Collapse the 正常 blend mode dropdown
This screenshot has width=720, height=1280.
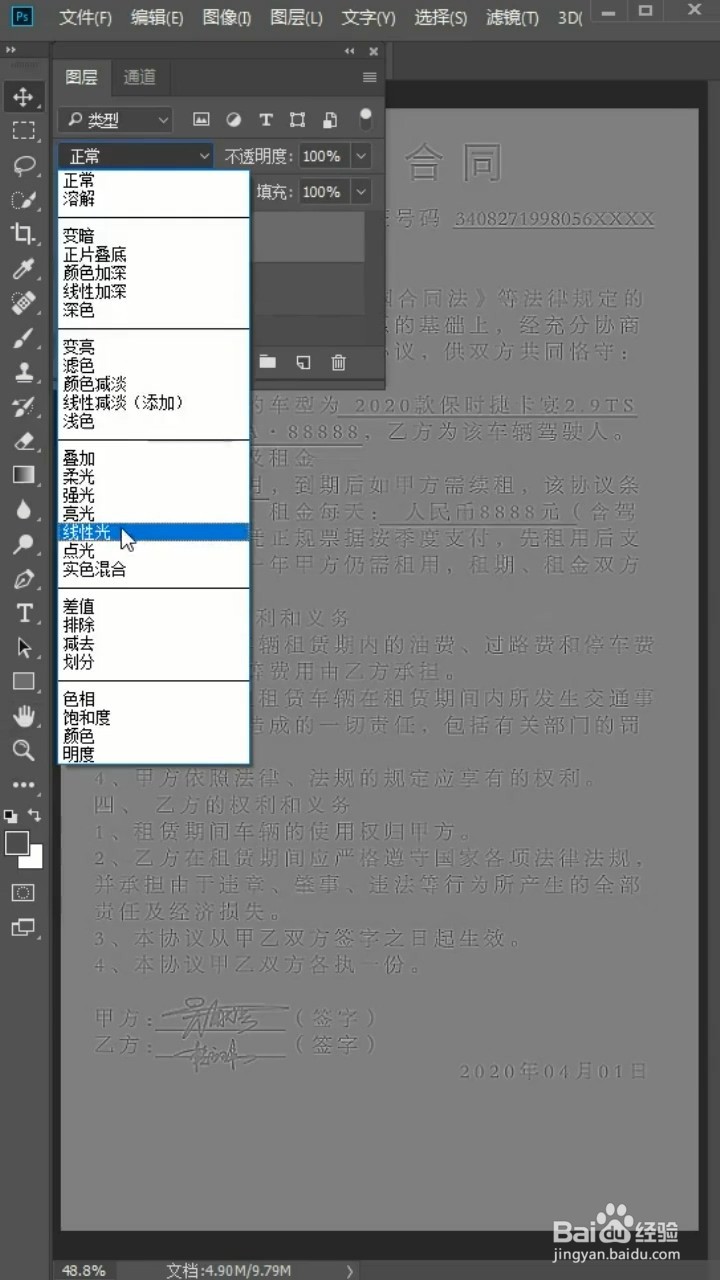click(x=136, y=156)
